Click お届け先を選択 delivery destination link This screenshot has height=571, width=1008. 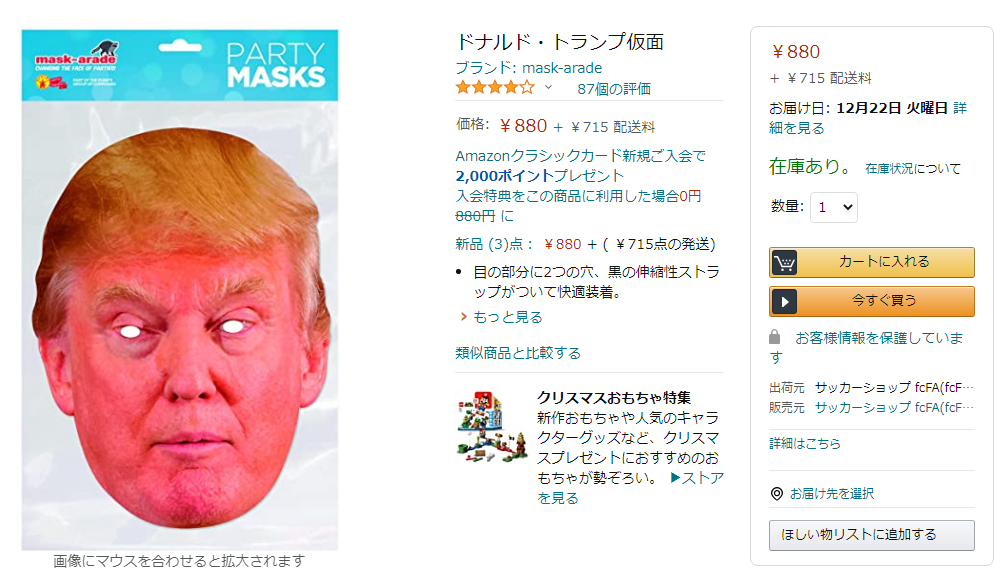(832, 494)
